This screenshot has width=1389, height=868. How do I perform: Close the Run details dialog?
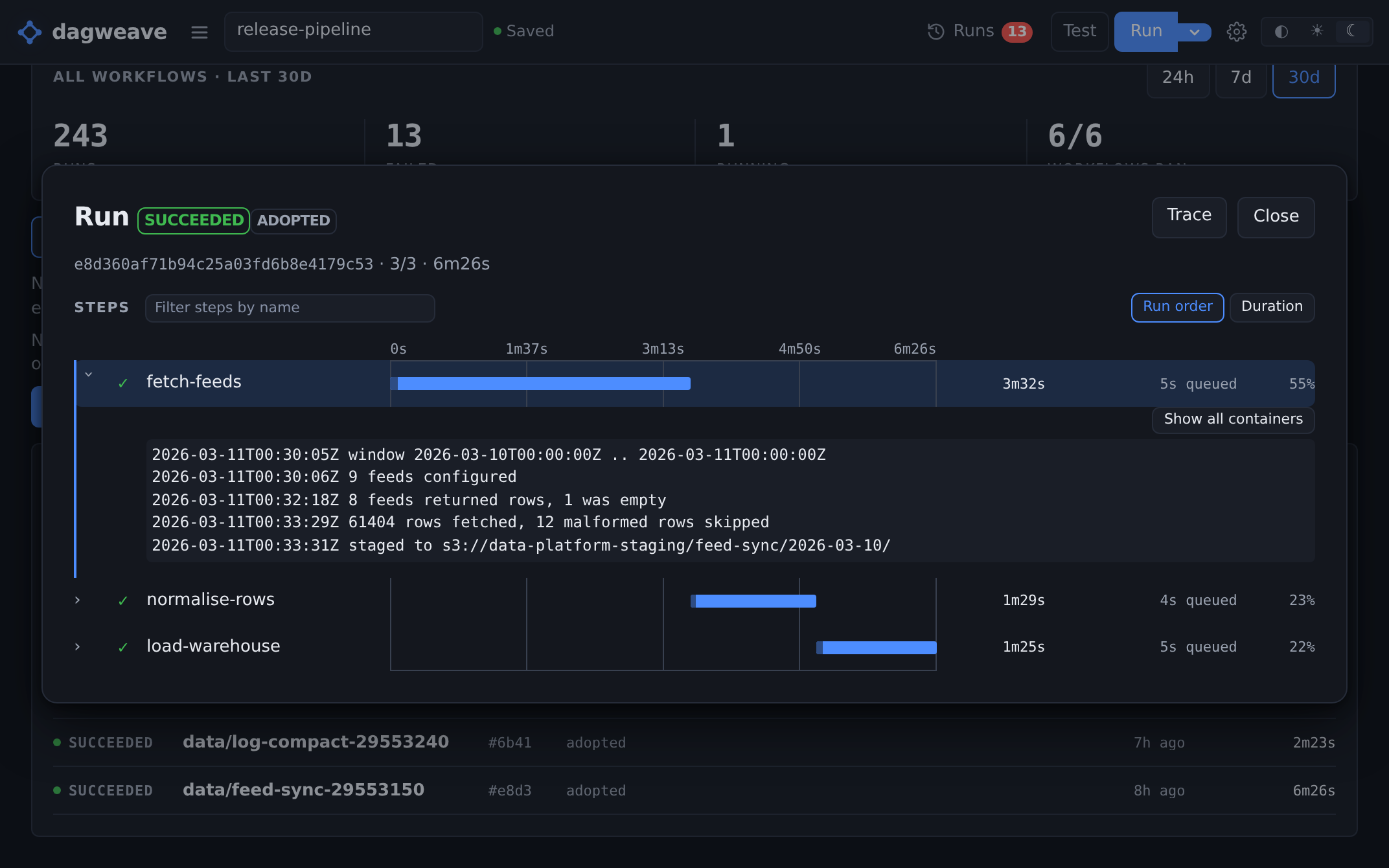click(1276, 216)
